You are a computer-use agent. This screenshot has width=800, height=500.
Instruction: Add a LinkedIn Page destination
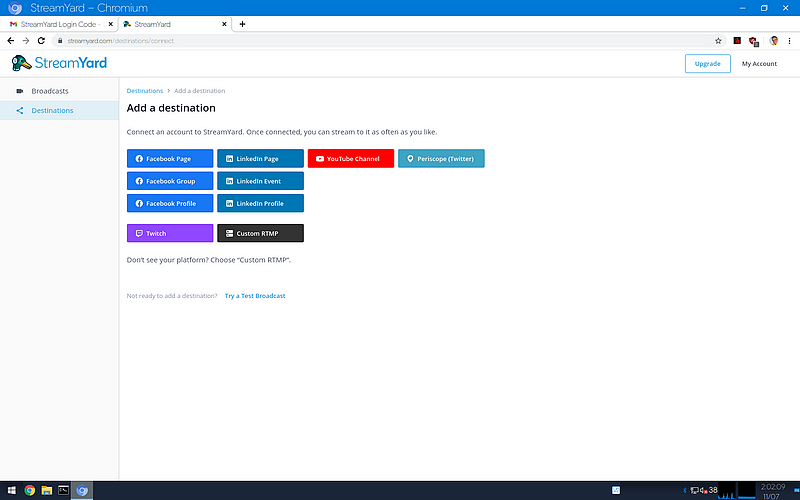(260, 159)
